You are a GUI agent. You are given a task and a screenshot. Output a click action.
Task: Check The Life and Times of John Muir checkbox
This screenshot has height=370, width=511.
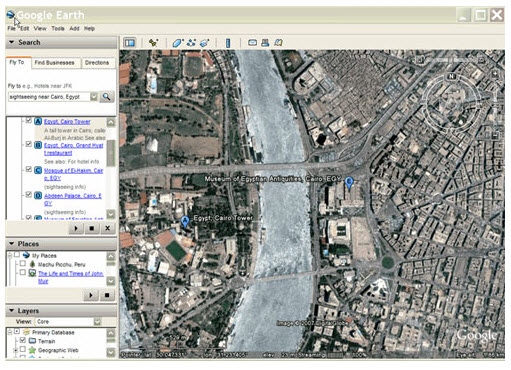(x=23, y=272)
